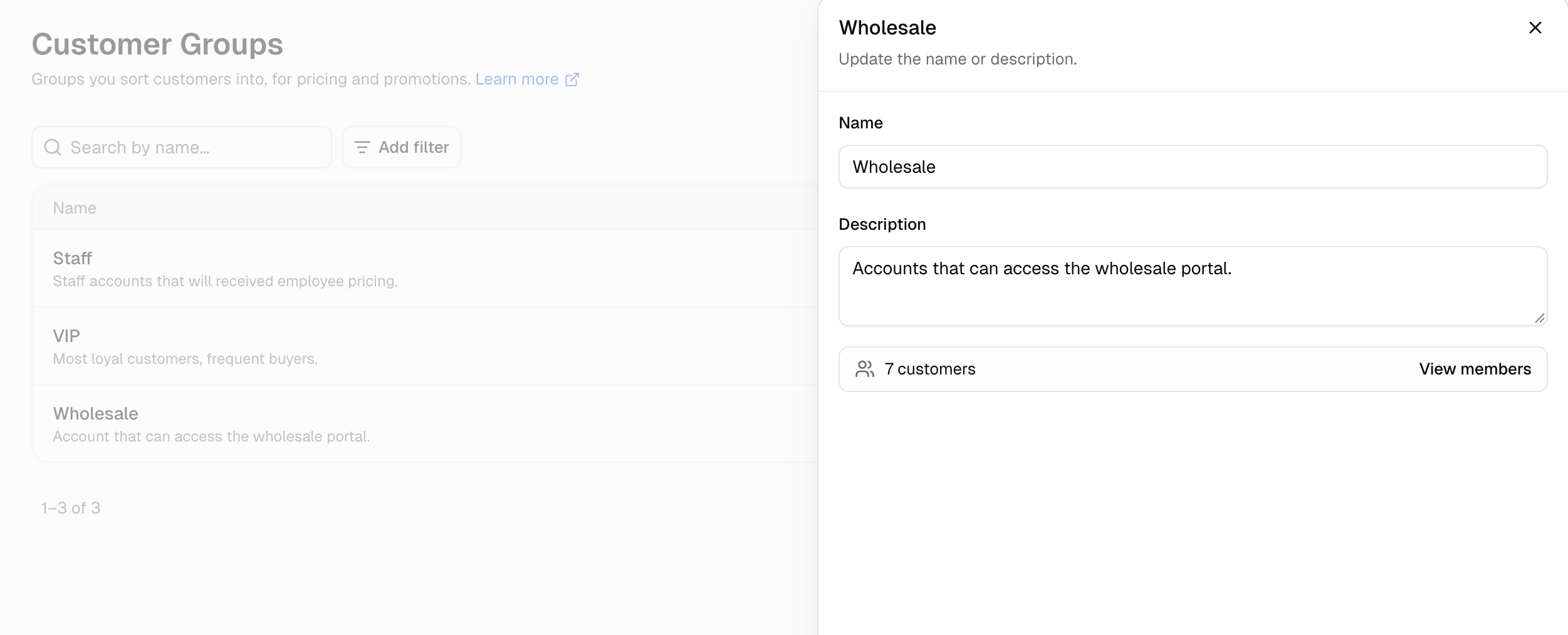
Task: Click the customers people icon
Action: point(865,369)
